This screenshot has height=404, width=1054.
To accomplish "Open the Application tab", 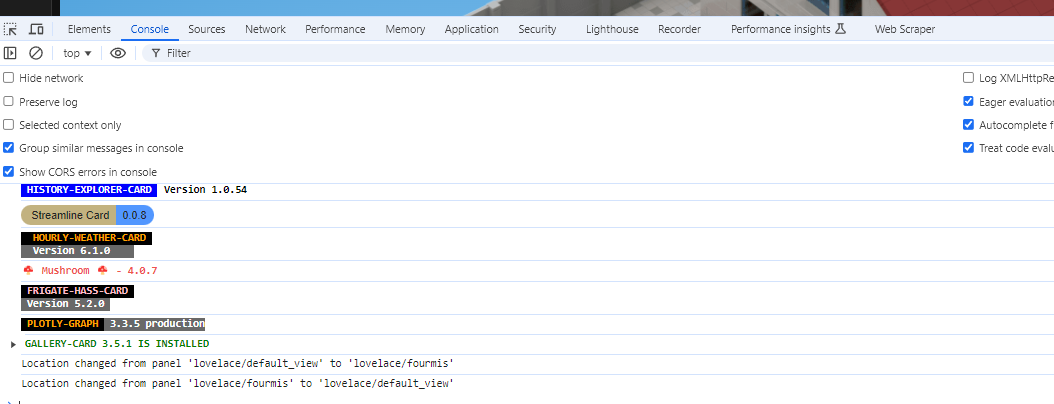I will (x=472, y=30).
